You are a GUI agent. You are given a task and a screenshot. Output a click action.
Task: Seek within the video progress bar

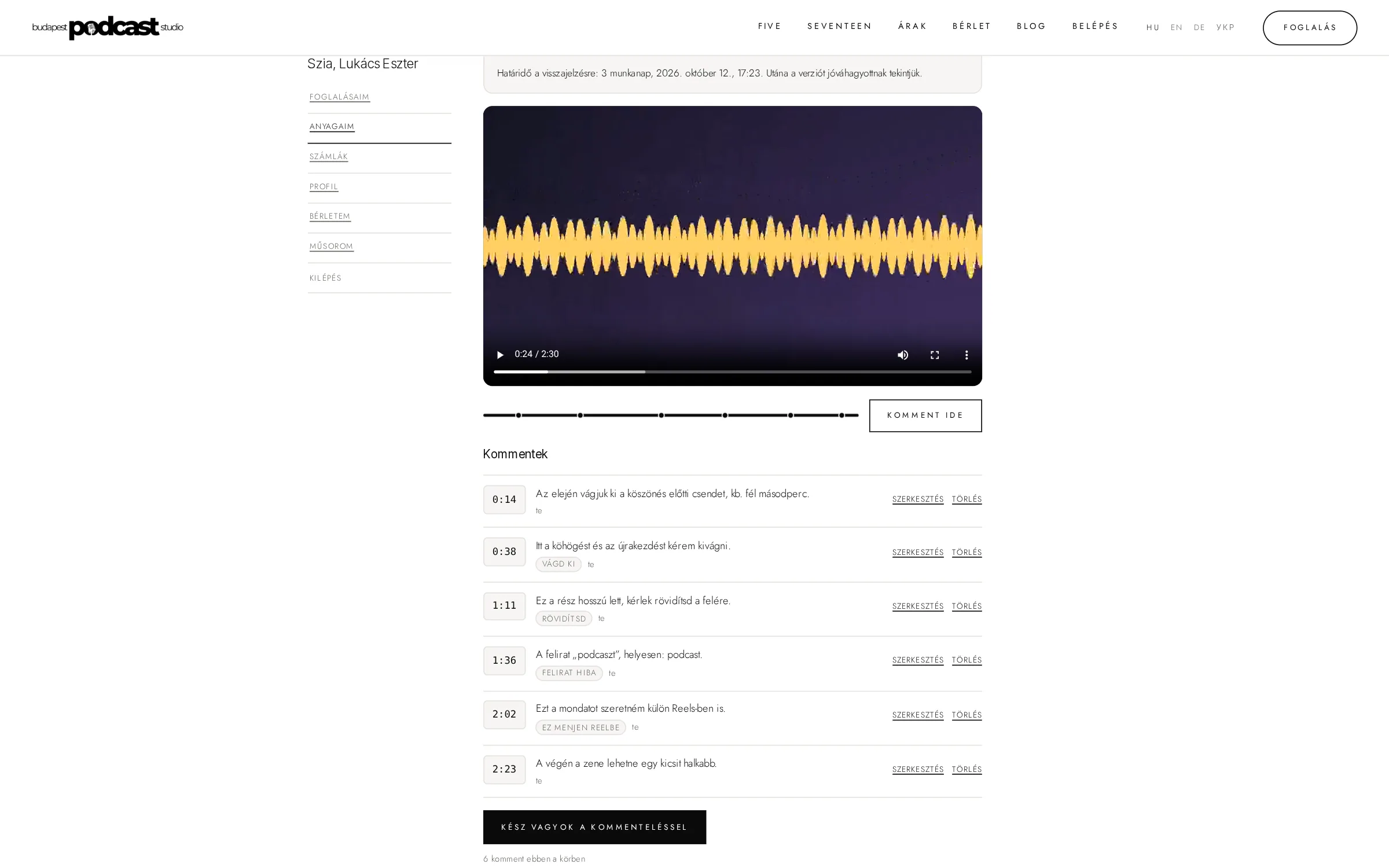[732, 372]
